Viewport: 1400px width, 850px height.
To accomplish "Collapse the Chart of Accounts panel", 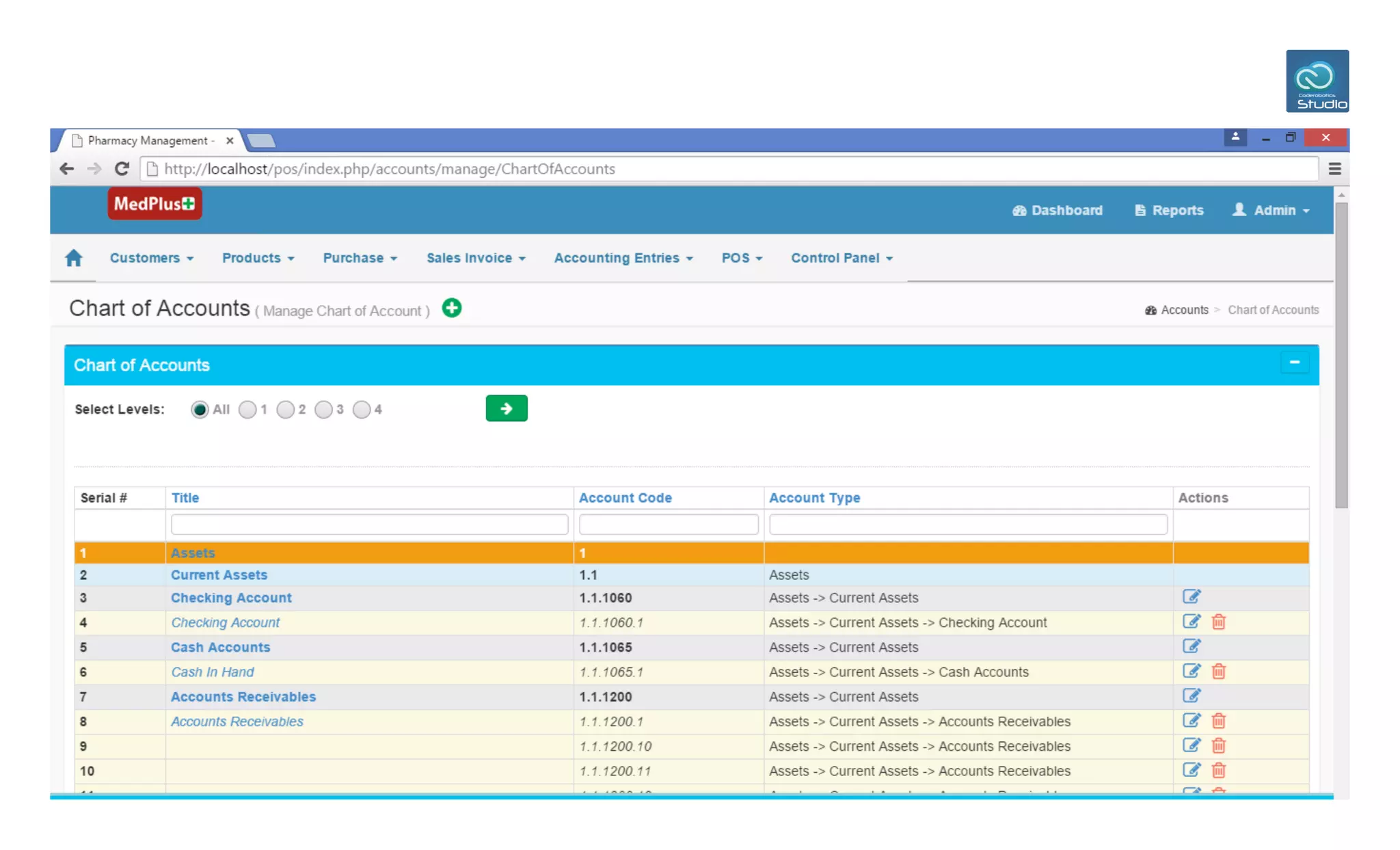I will pyautogui.click(x=1294, y=362).
